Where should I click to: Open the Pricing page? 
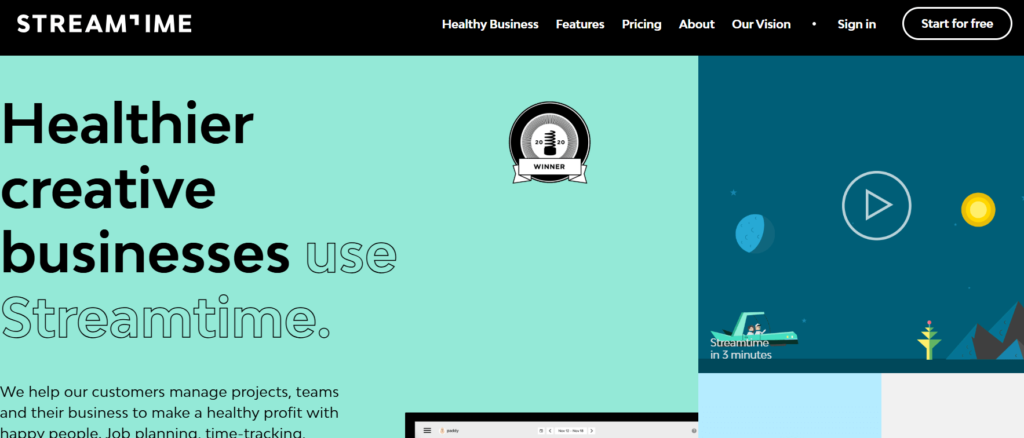[x=641, y=24]
